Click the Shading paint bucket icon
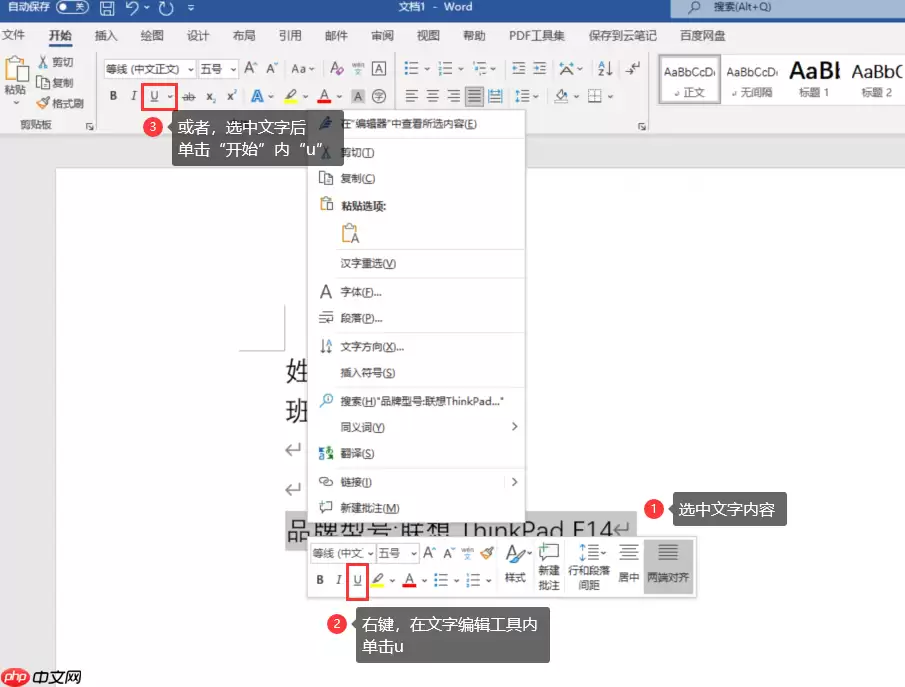905x687 pixels. pyautogui.click(x=561, y=96)
